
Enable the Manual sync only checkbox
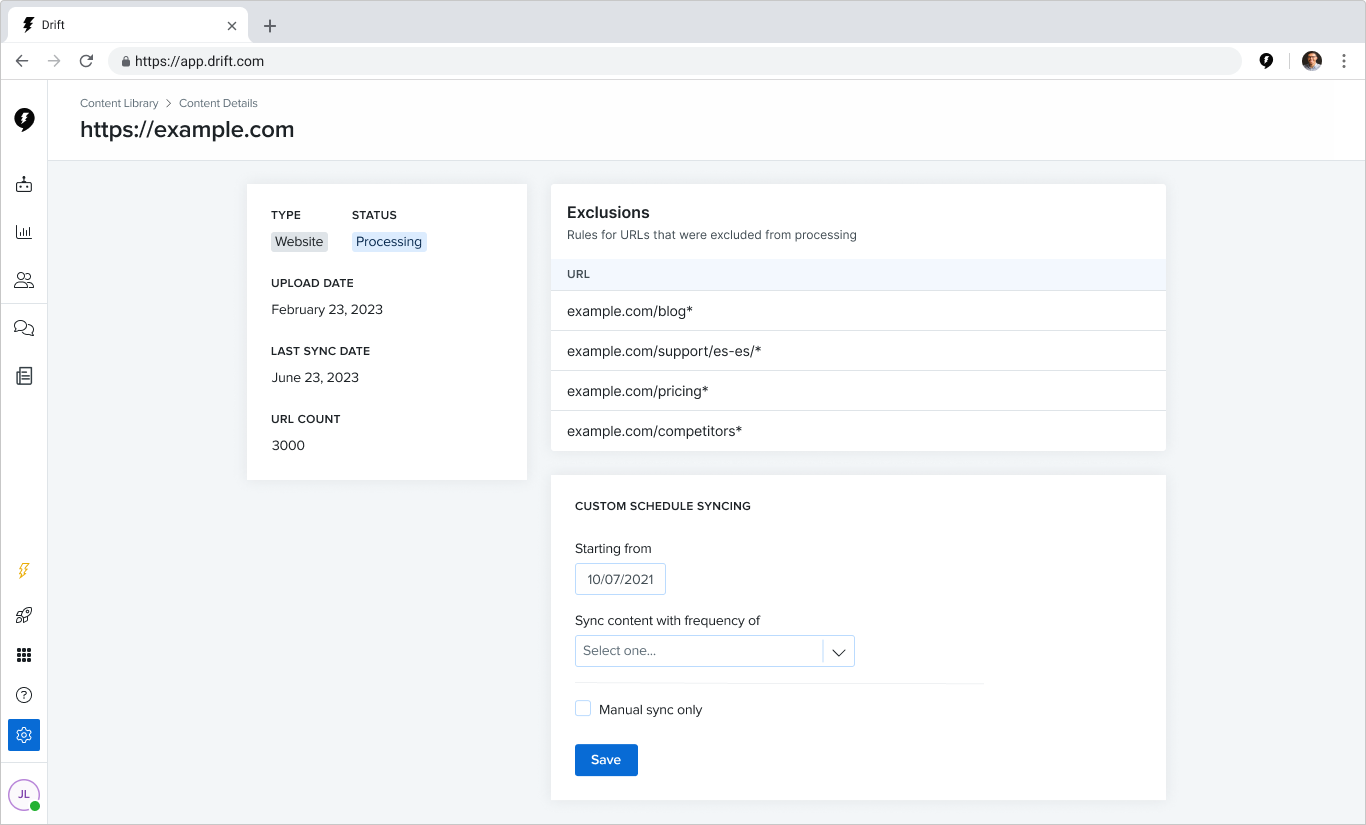583,709
